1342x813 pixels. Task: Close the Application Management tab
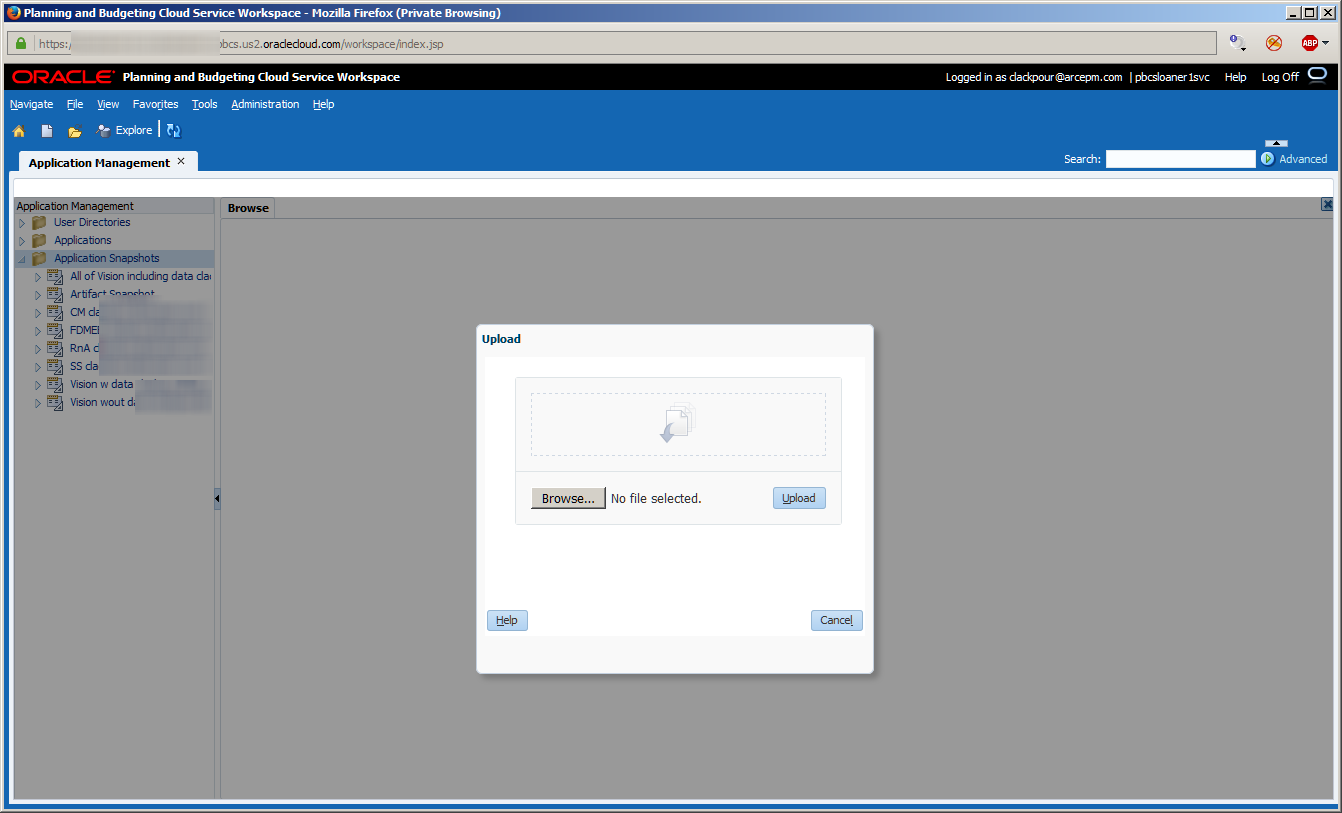(181, 161)
